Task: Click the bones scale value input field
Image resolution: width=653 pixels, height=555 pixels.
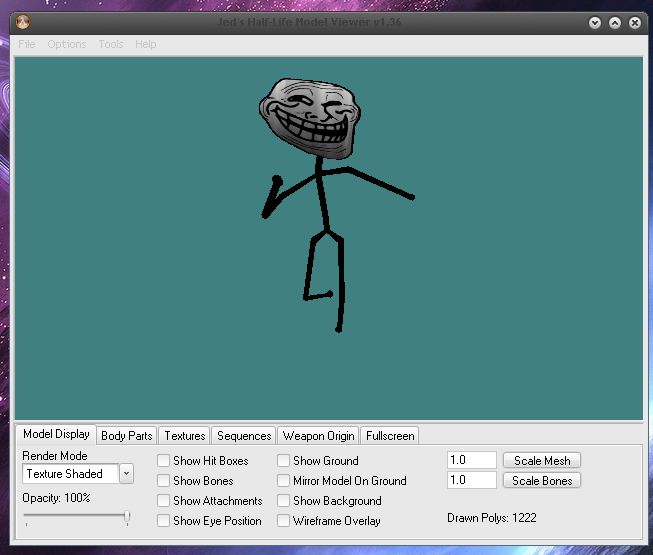Action: coord(472,480)
